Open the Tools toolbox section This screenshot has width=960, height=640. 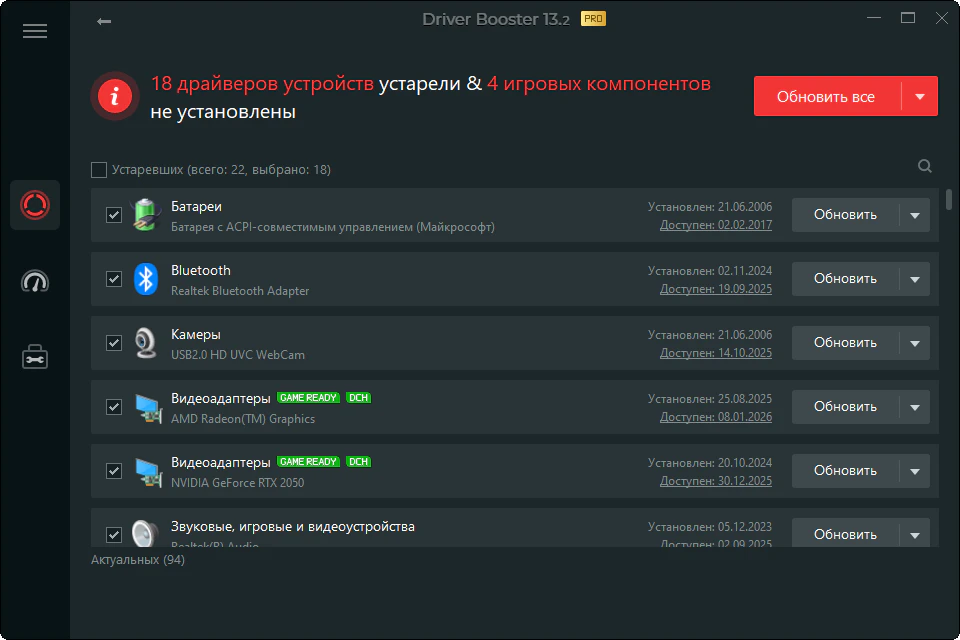coord(35,357)
